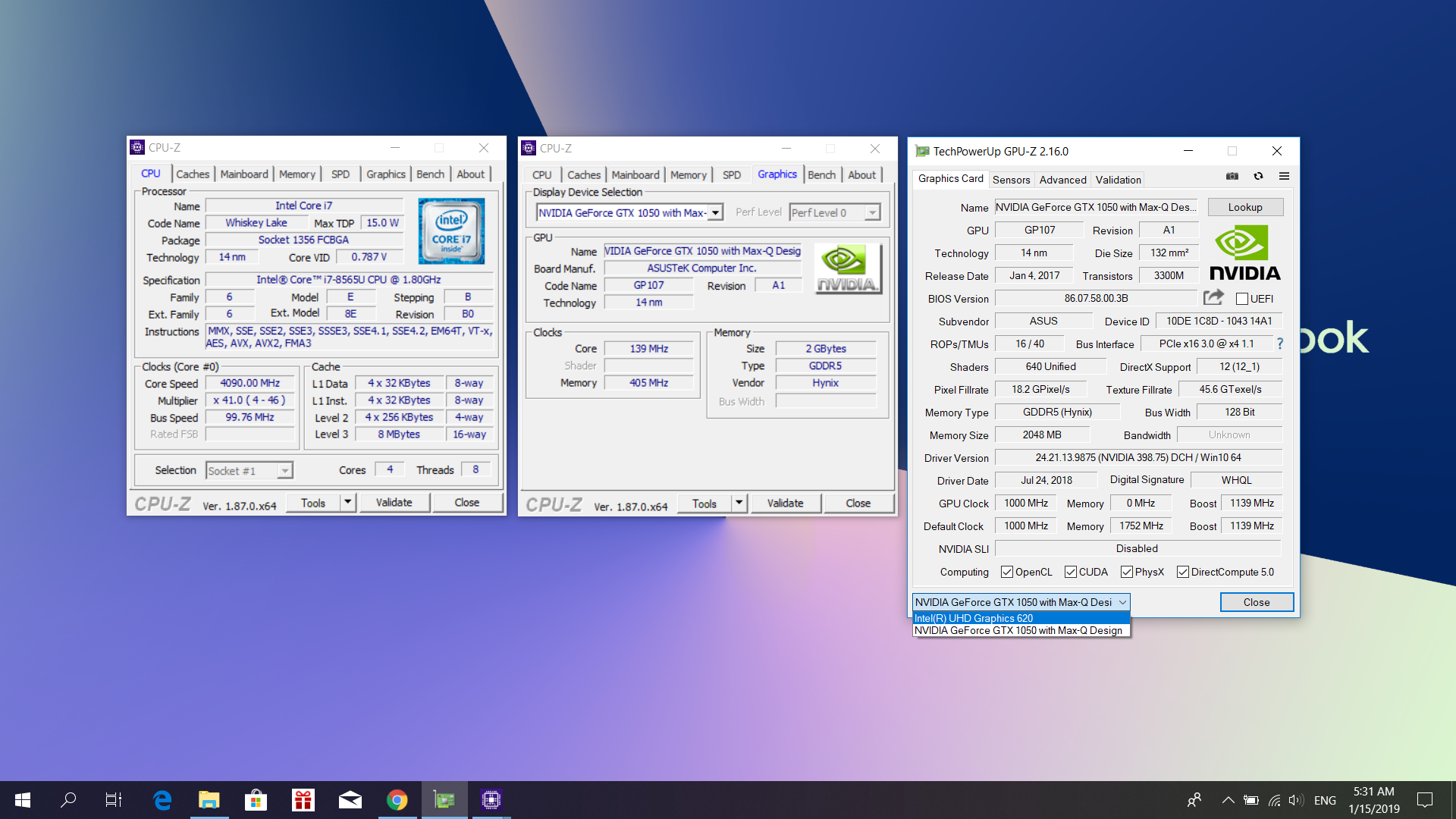Click Core Speed 4090.00 MHz value
This screenshot has height=819, width=1456.
249,383
